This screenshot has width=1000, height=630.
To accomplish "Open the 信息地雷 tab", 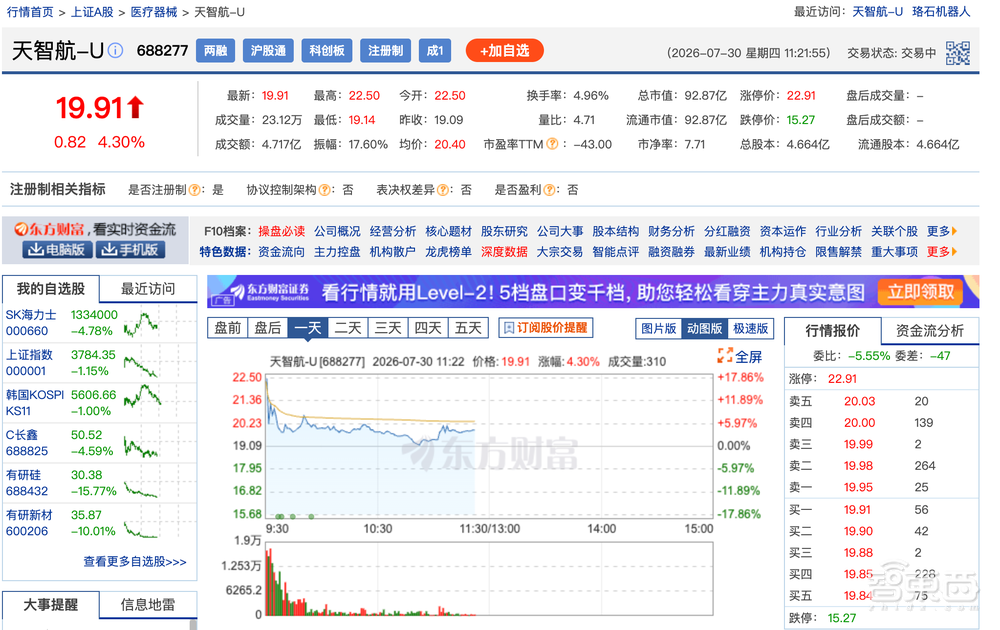I will (x=148, y=604).
